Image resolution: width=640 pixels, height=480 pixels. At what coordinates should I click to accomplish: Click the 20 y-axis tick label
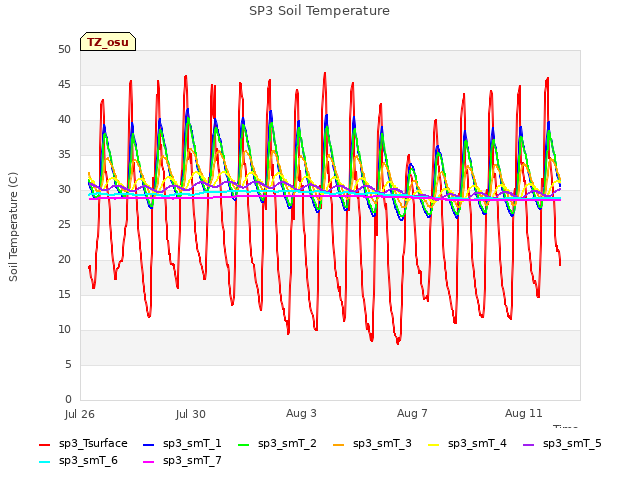tap(64, 260)
